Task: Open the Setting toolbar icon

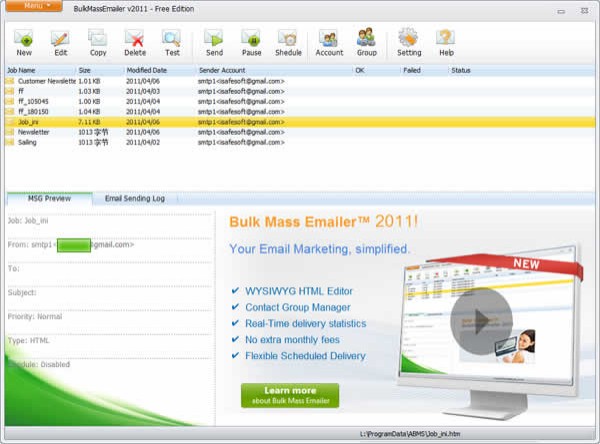Action: tap(409, 42)
